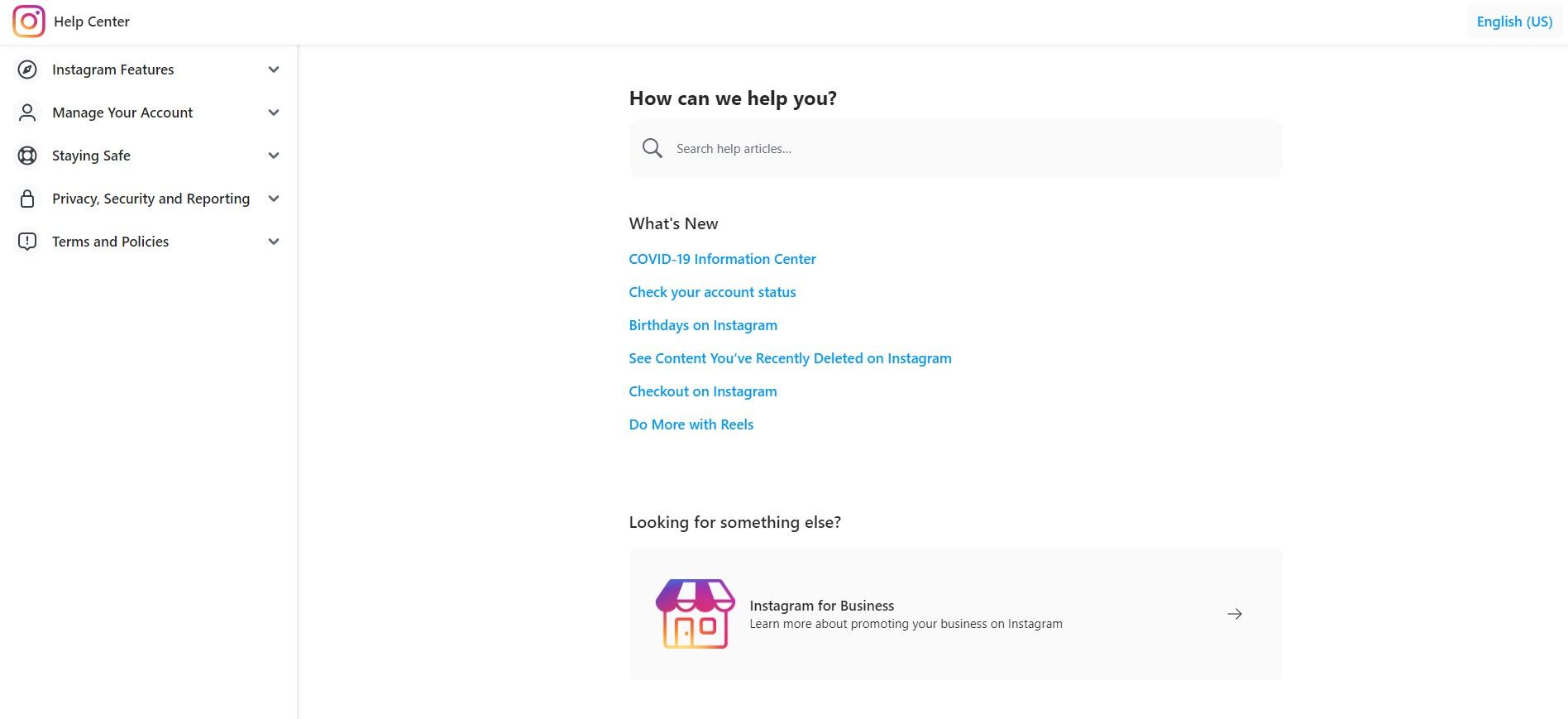This screenshot has height=719, width=1568.
Task: Expand the Privacy, Security and Reporting chevron
Action: pos(274,199)
